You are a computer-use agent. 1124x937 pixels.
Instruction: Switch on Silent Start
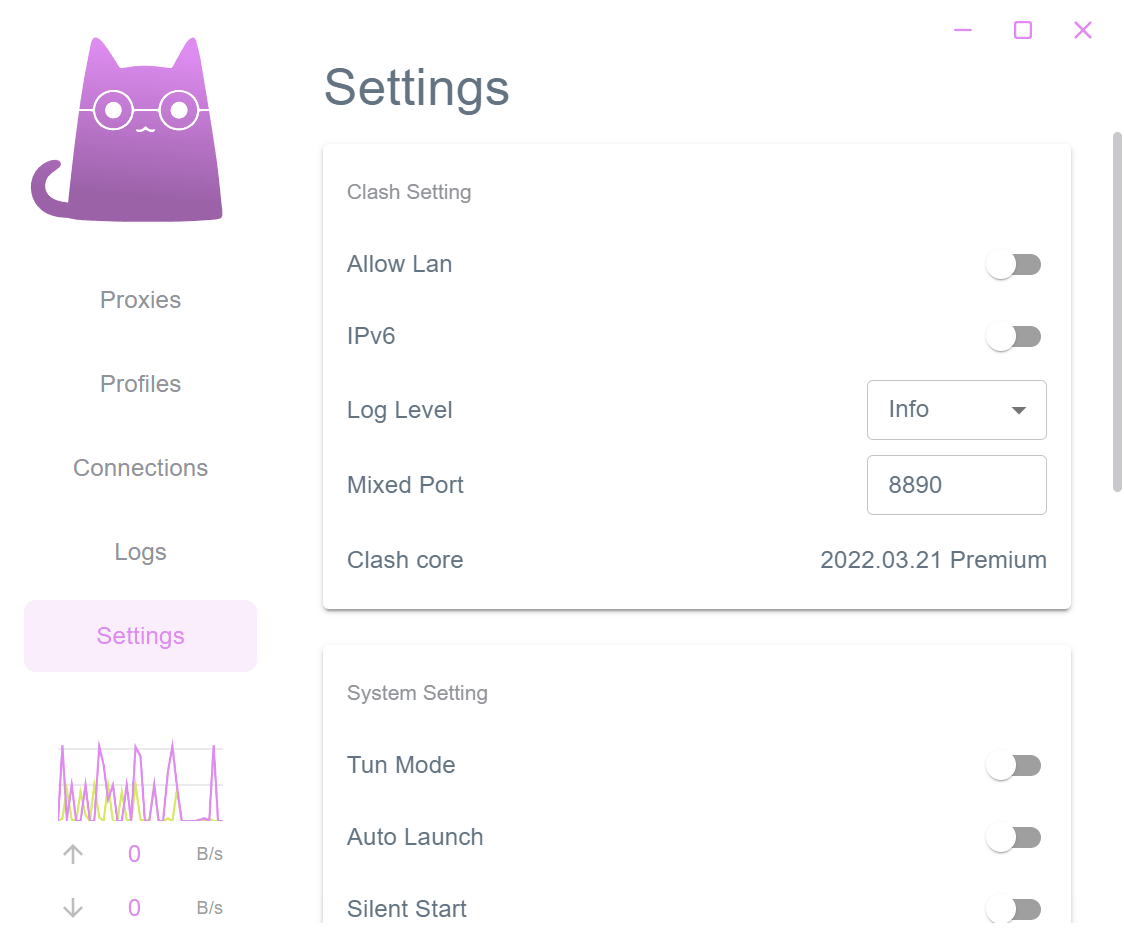(x=1014, y=909)
